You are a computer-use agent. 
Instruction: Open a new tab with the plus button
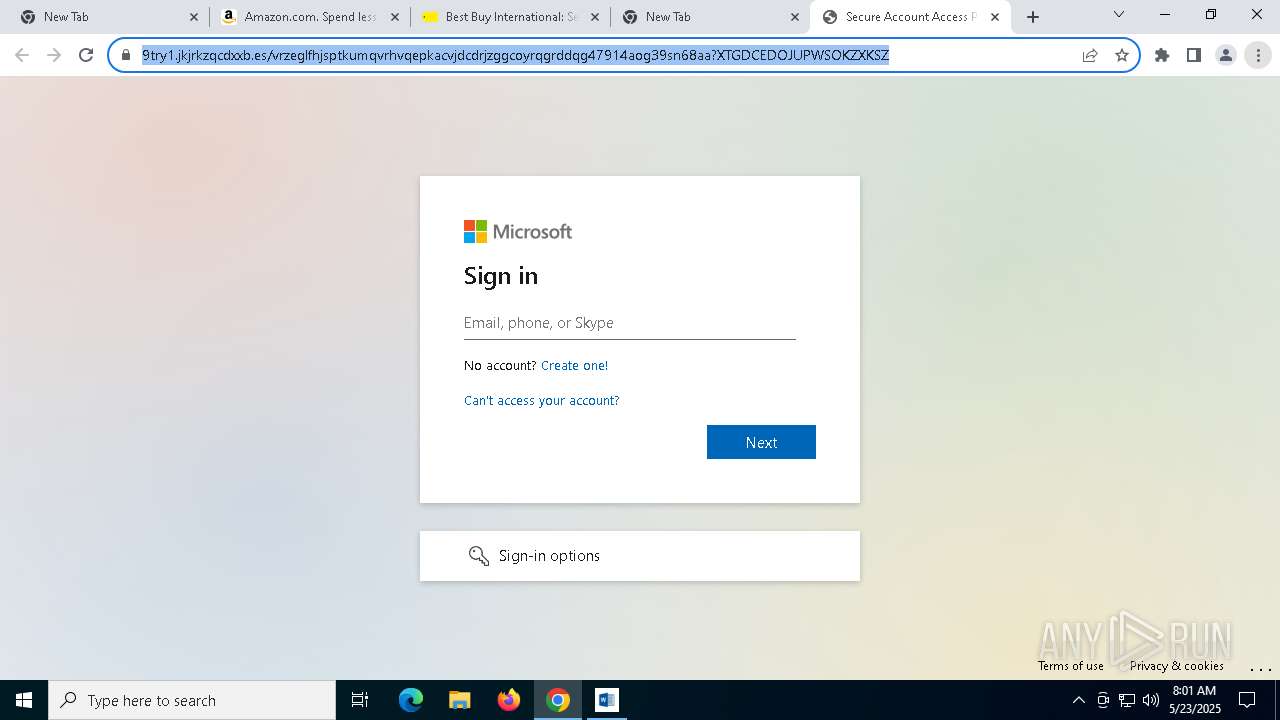point(1033,17)
